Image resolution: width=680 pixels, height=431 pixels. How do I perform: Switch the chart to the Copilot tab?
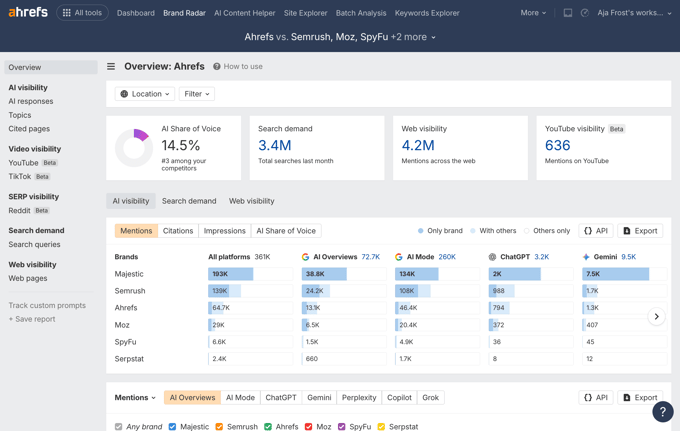coord(399,397)
